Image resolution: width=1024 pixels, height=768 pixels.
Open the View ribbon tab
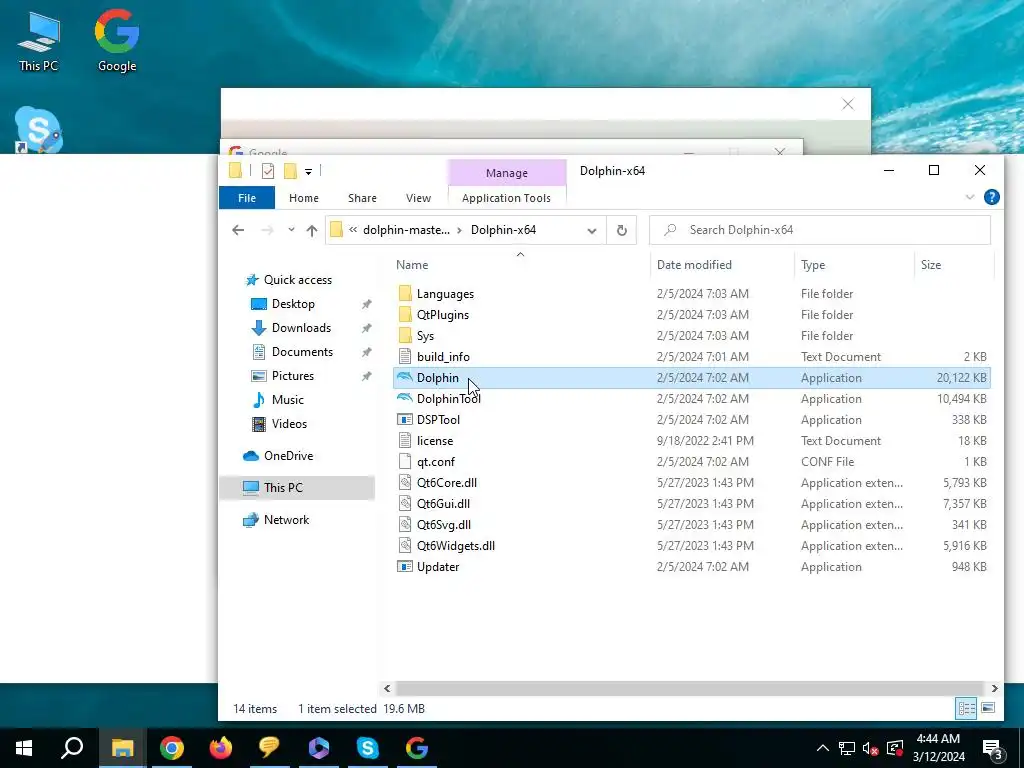419,198
